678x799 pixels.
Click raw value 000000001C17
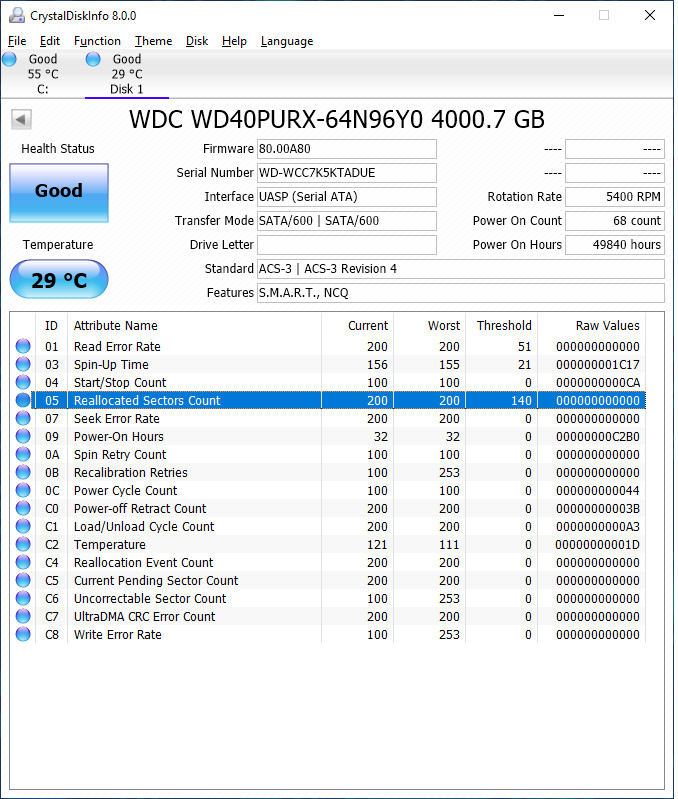pos(598,364)
